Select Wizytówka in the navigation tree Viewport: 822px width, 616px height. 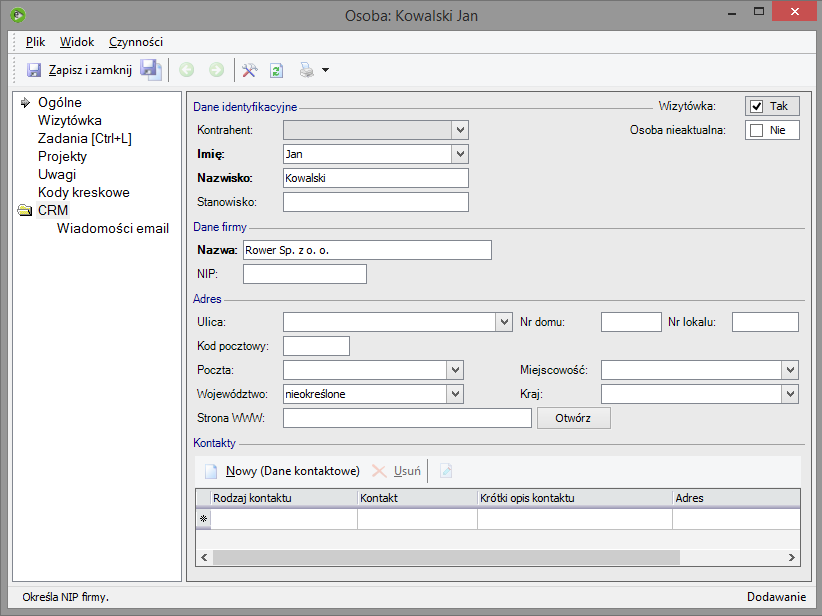tap(70, 121)
